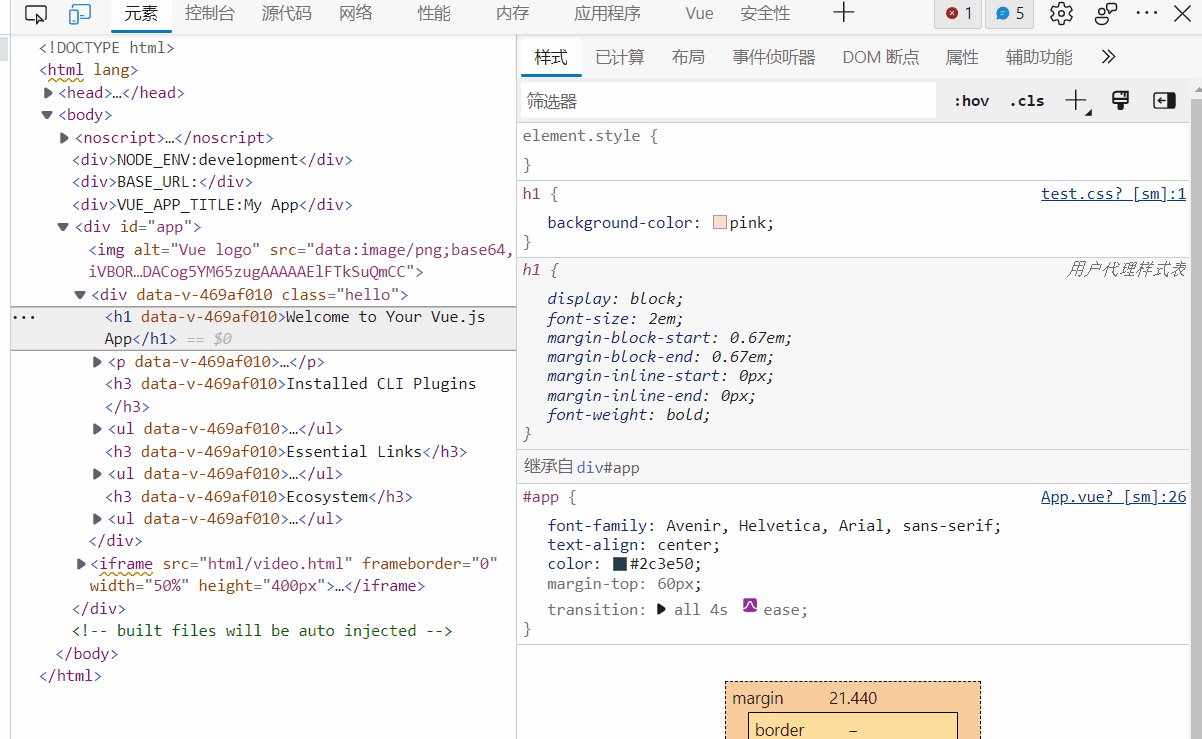
Task: Click the paintbrush rendering emulation icon
Action: [1120, 100]
